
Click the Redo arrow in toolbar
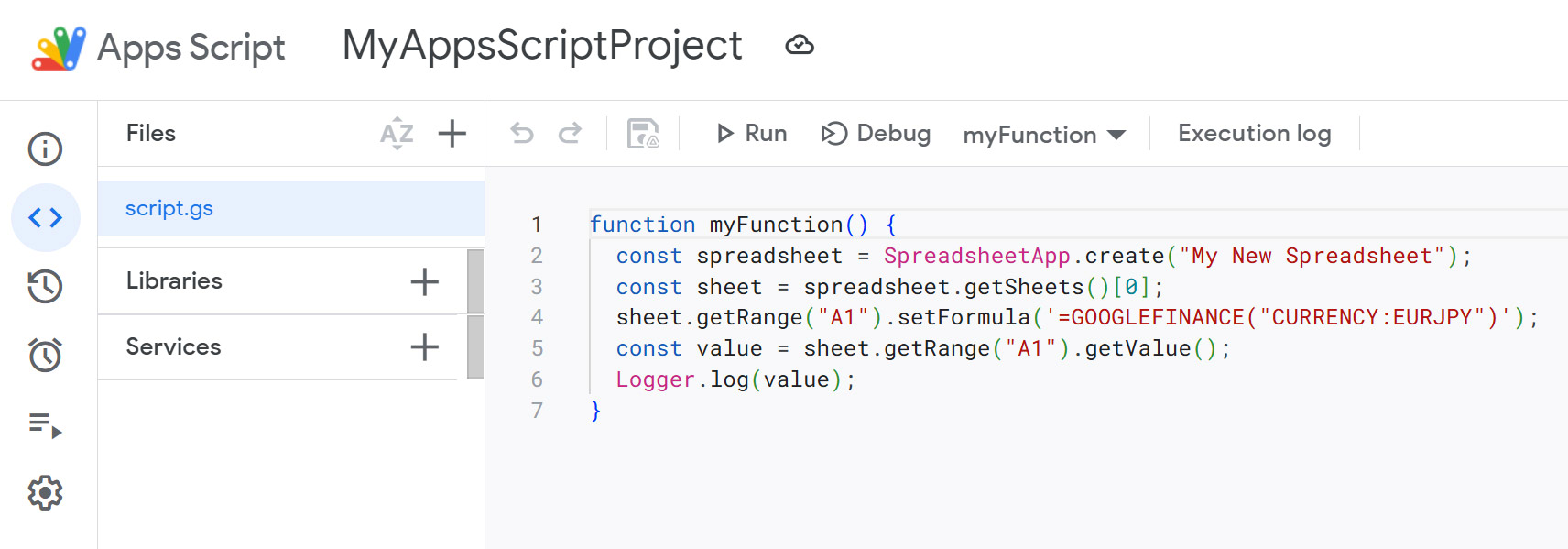pos(570,134)
